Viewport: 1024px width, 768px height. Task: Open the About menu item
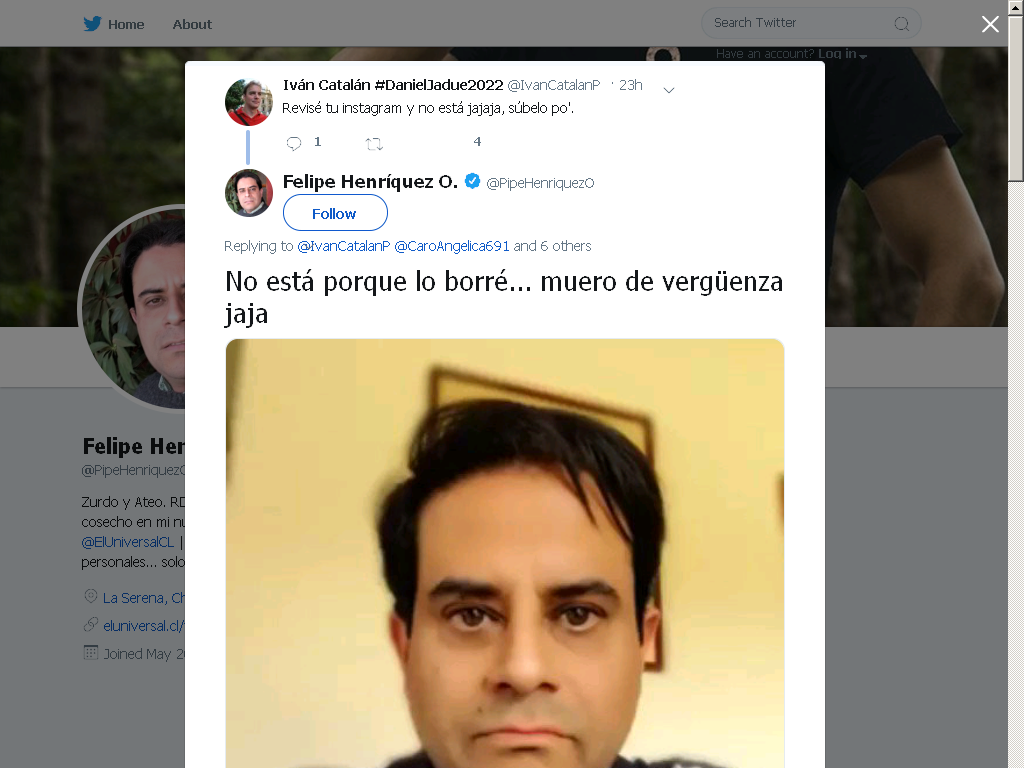192,24
